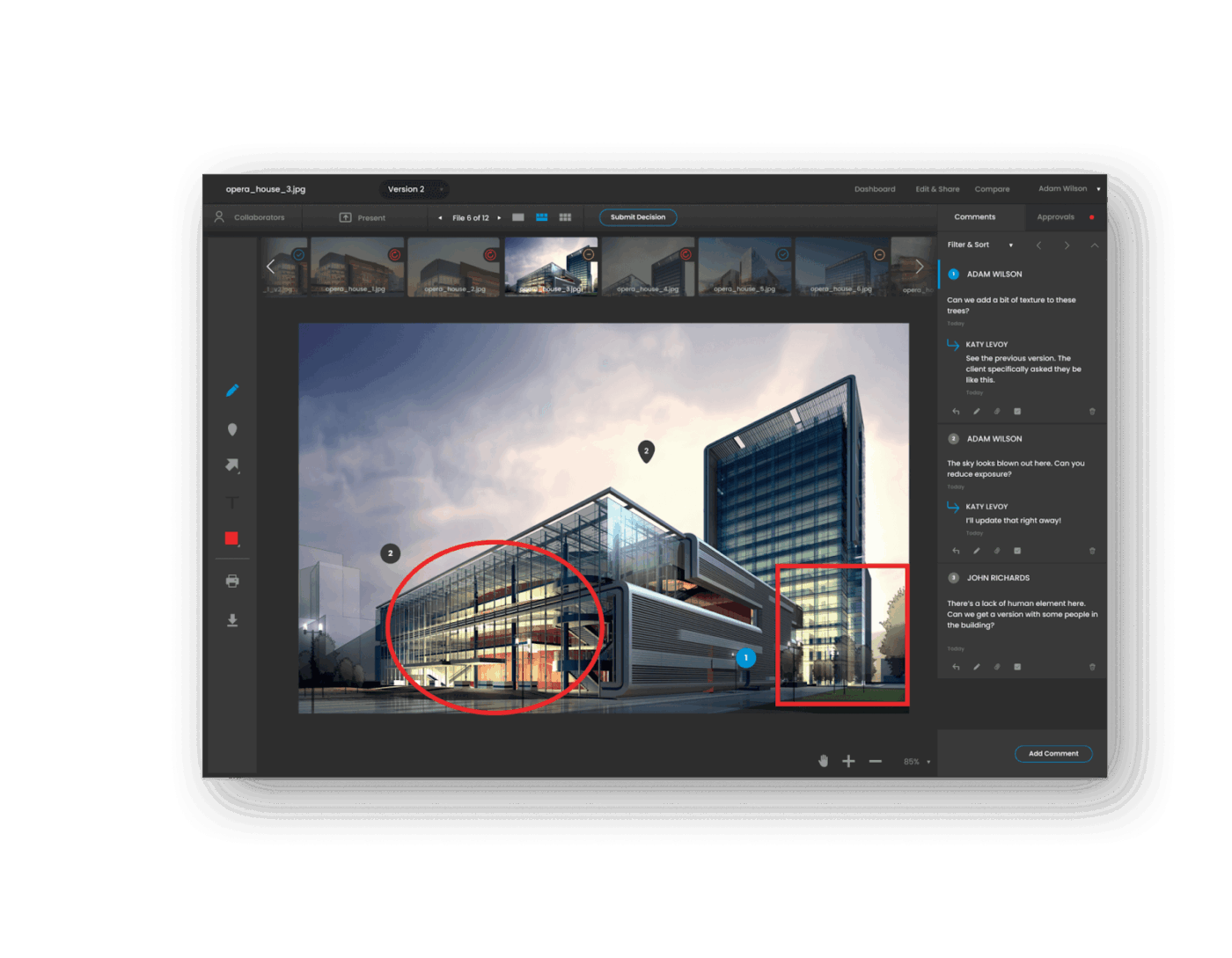Go to previous comment with left chevron
The width and height of the screenshot is (1232, 958).
pyautogui.click(x=1039, y=245)
